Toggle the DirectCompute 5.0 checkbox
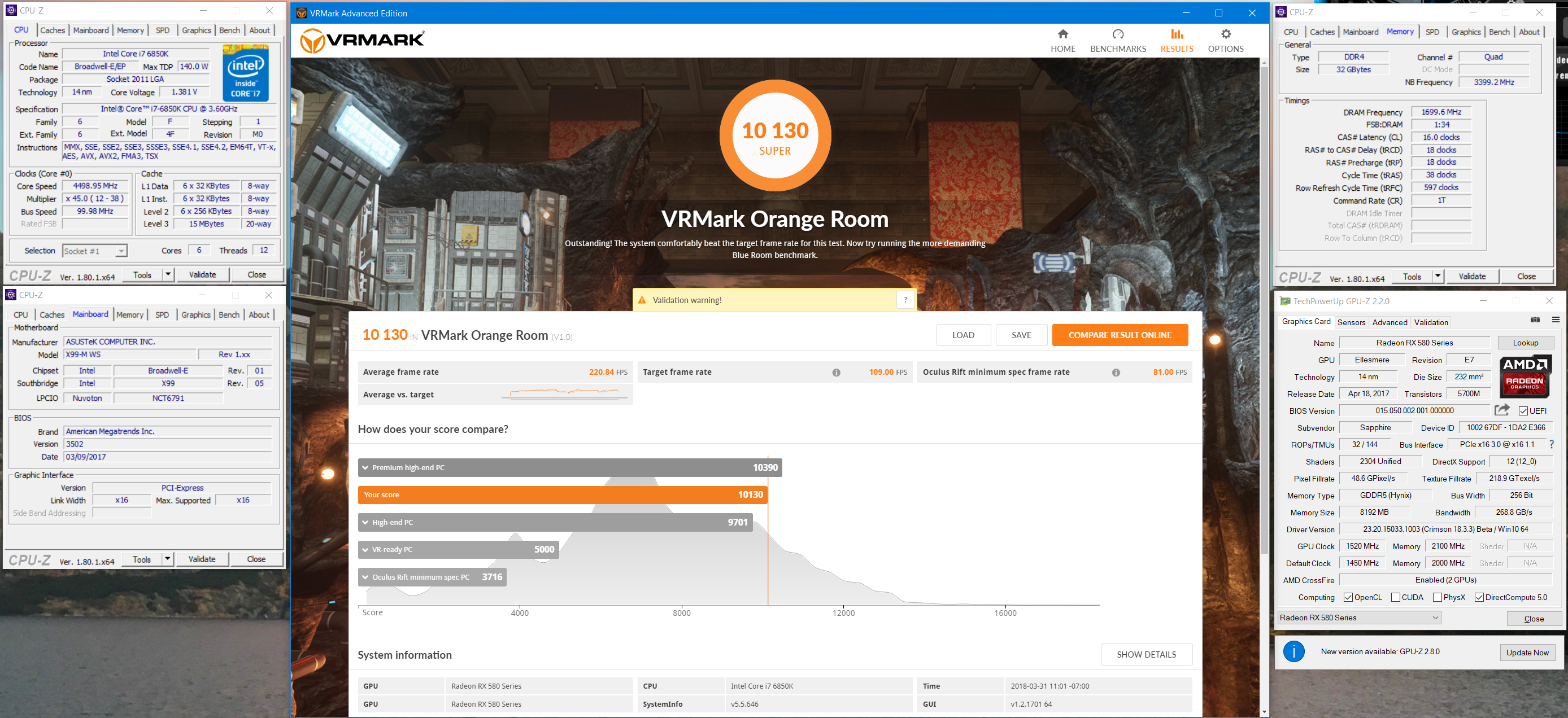 [x=1479, y=598]
